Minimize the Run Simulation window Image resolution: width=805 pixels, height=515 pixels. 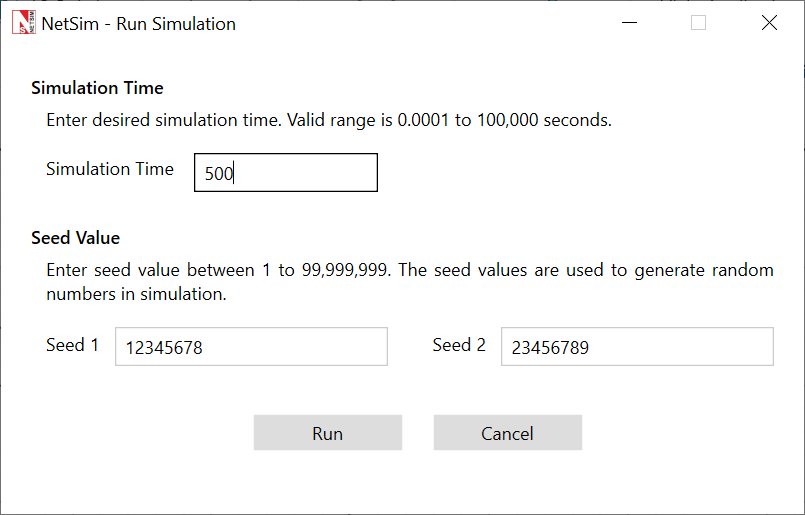629,23
